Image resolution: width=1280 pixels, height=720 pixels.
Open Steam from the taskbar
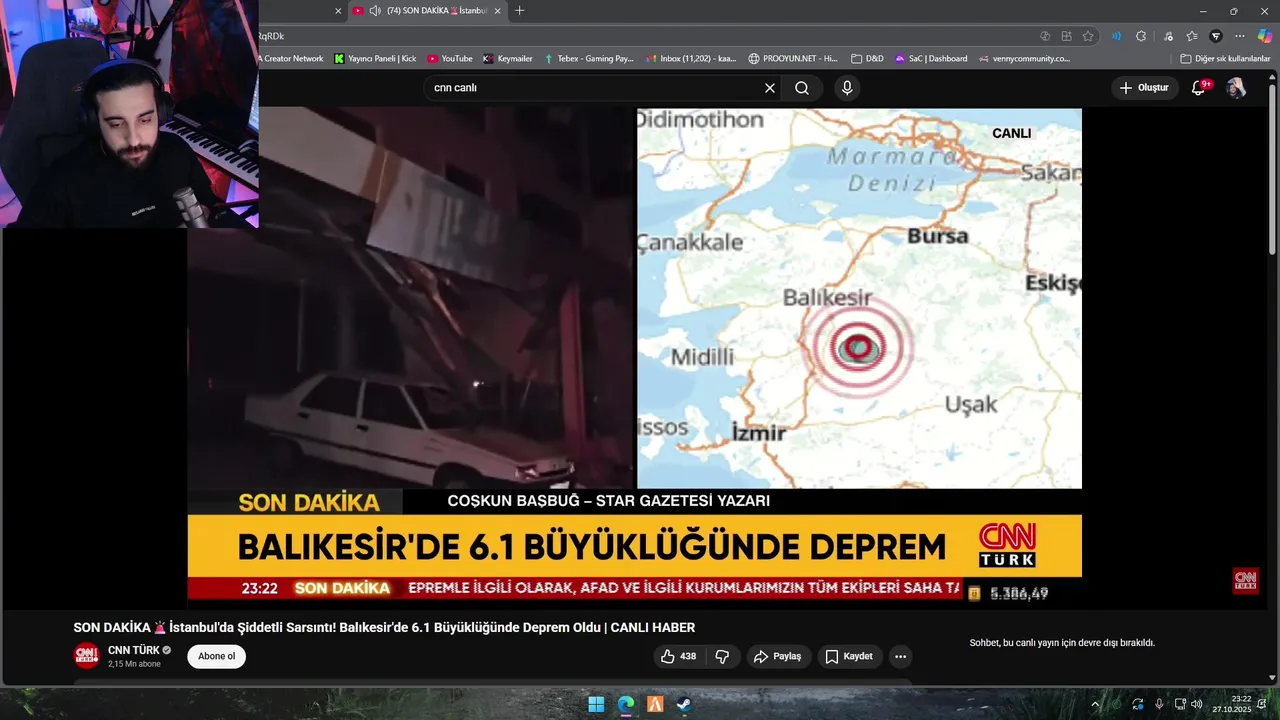(x=684, y=704)
